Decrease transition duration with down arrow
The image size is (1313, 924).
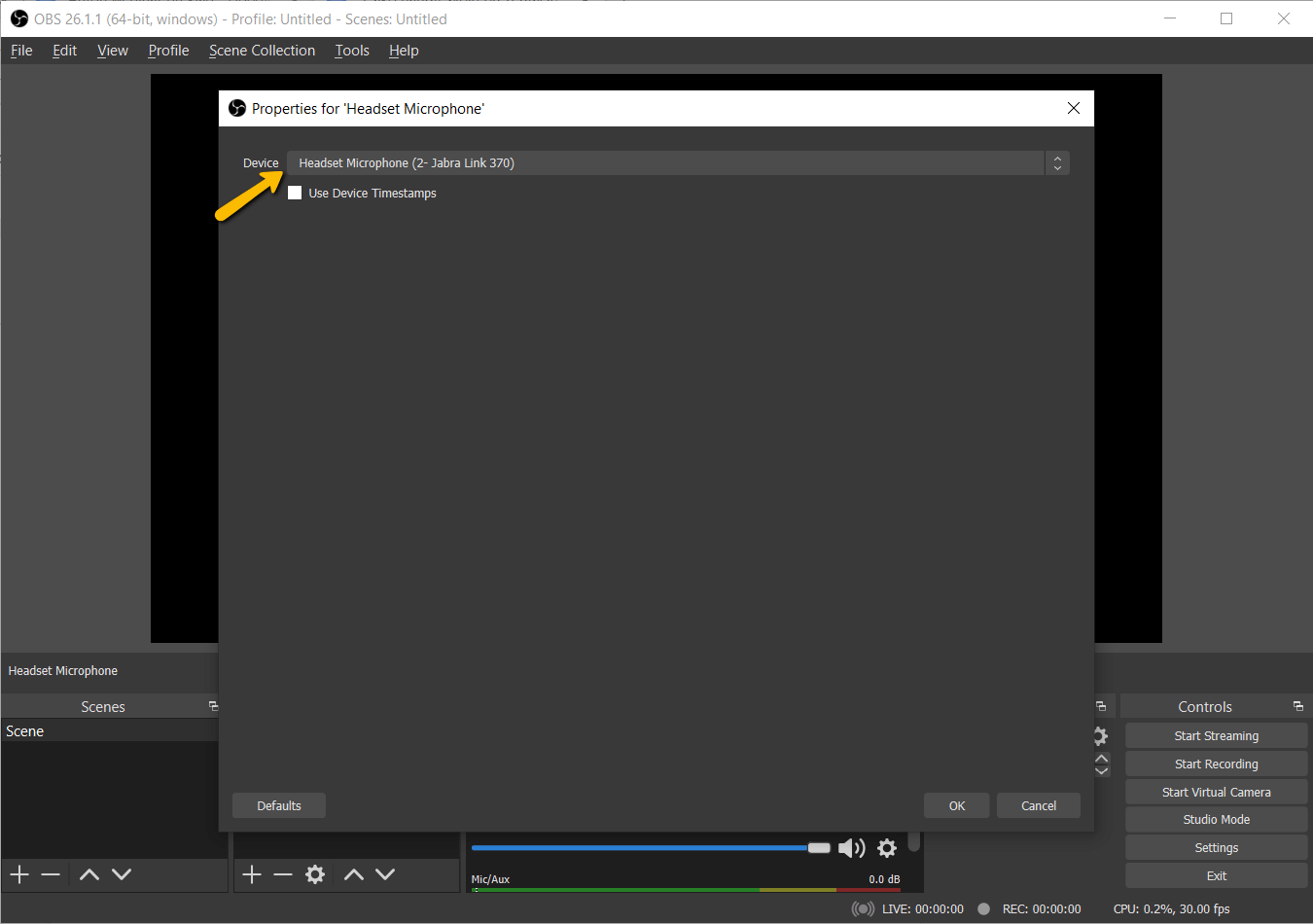(x=1102, y=770)
